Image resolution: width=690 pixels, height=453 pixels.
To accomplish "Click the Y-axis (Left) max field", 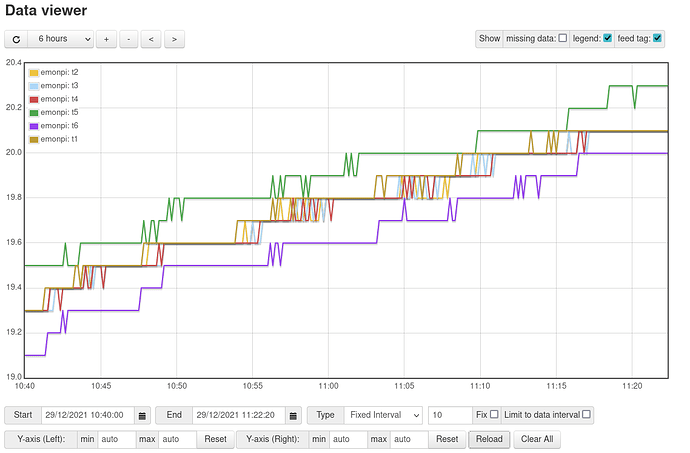I will [x=177, y=439].
